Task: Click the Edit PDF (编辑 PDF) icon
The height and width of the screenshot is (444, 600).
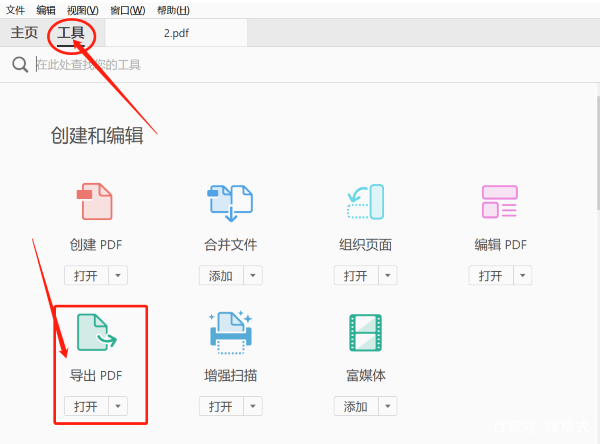Action: pos(500,201)
